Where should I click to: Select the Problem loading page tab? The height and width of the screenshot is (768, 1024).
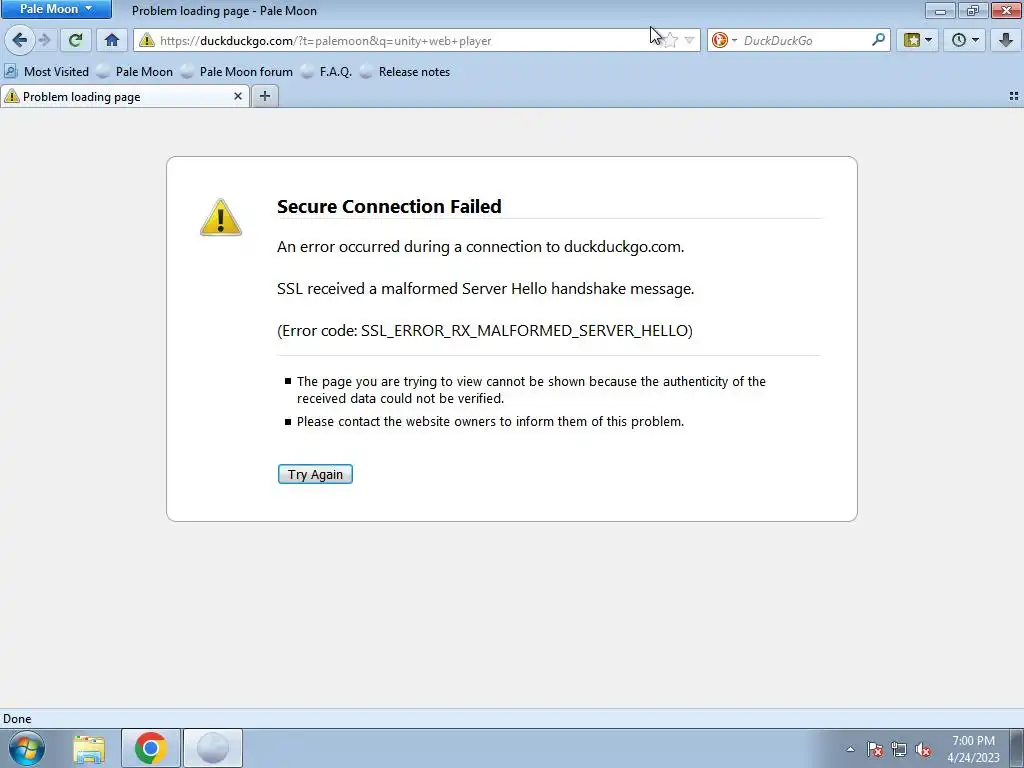pos(124,97)
